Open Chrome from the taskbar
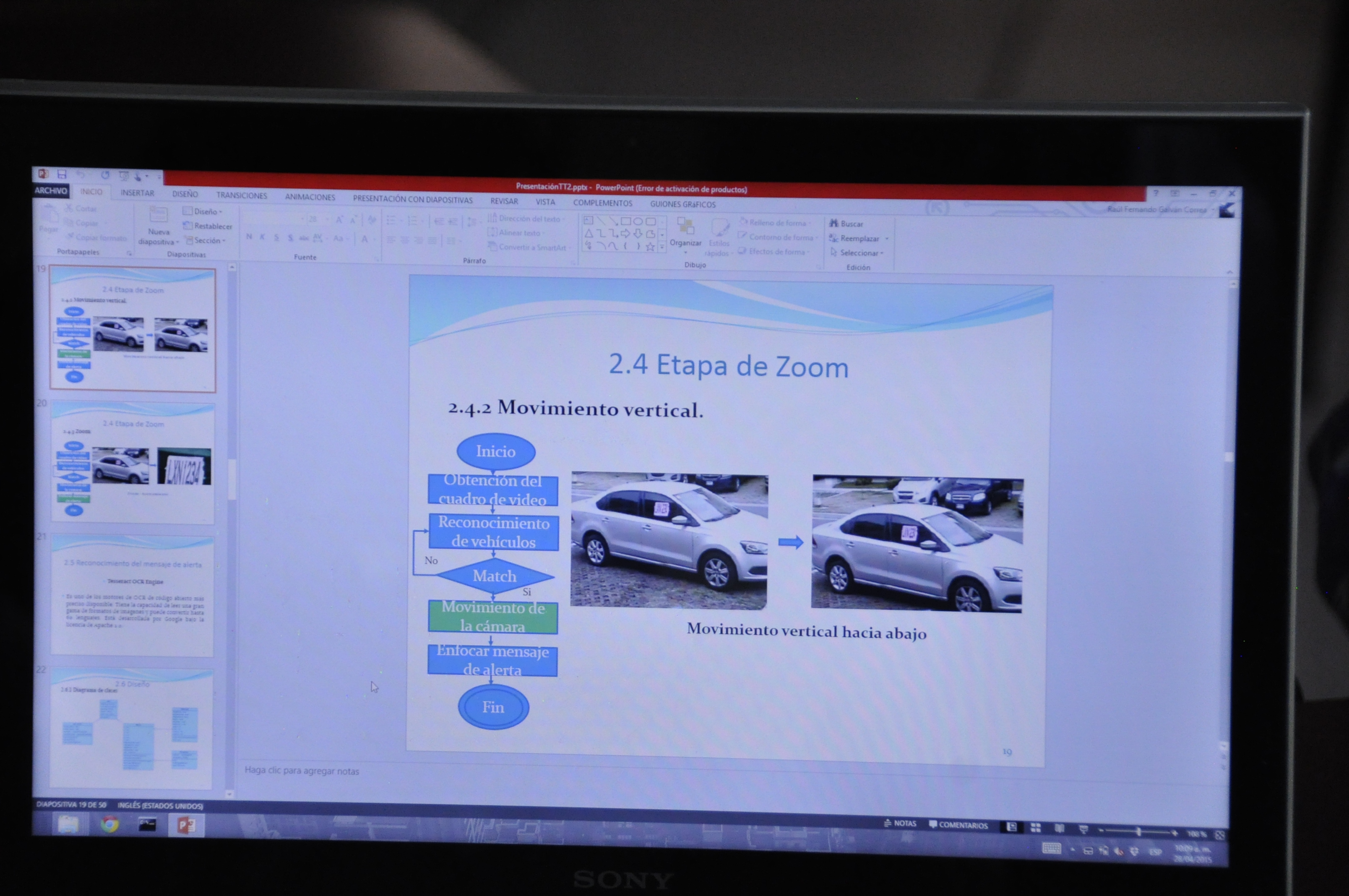The width and height of the screenshot is (1349, 896). point(110,825)
